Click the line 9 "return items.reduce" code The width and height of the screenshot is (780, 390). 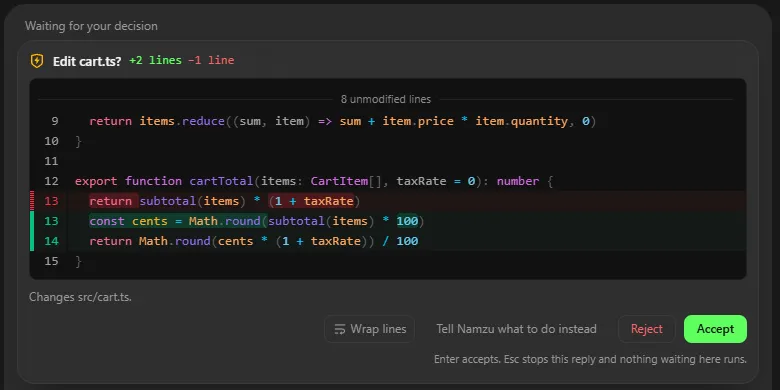342,121
